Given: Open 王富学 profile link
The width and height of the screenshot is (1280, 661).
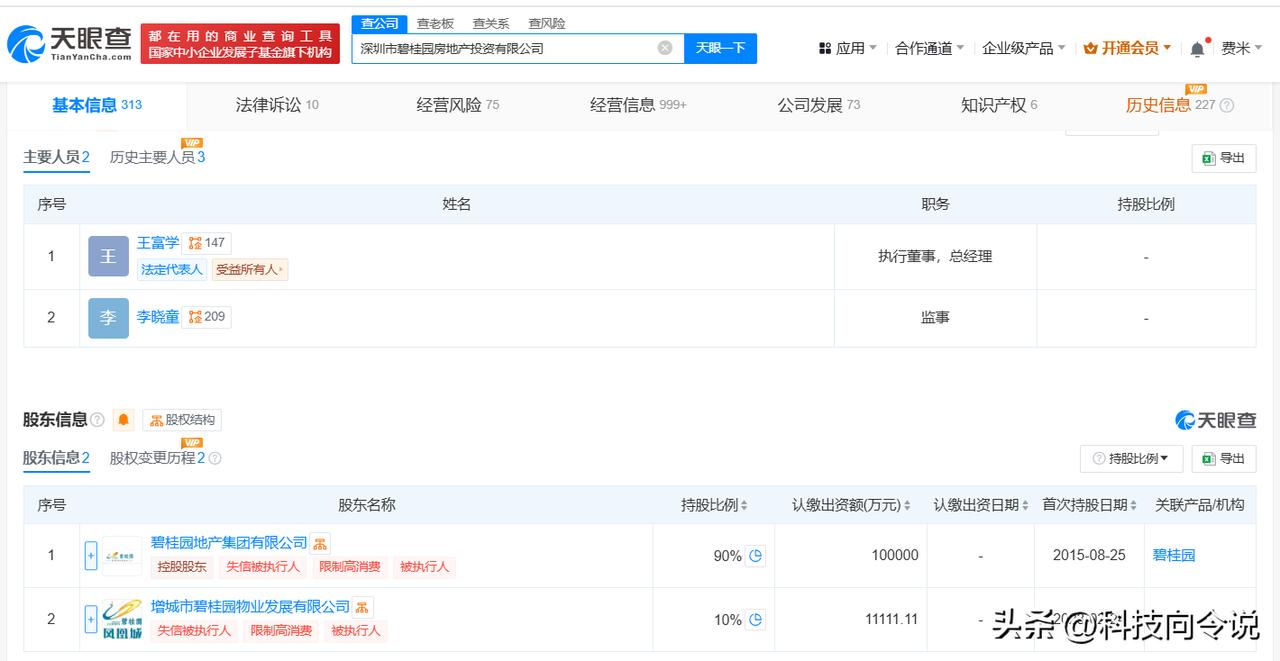Looking at the screenshot, I should (158, 243).
